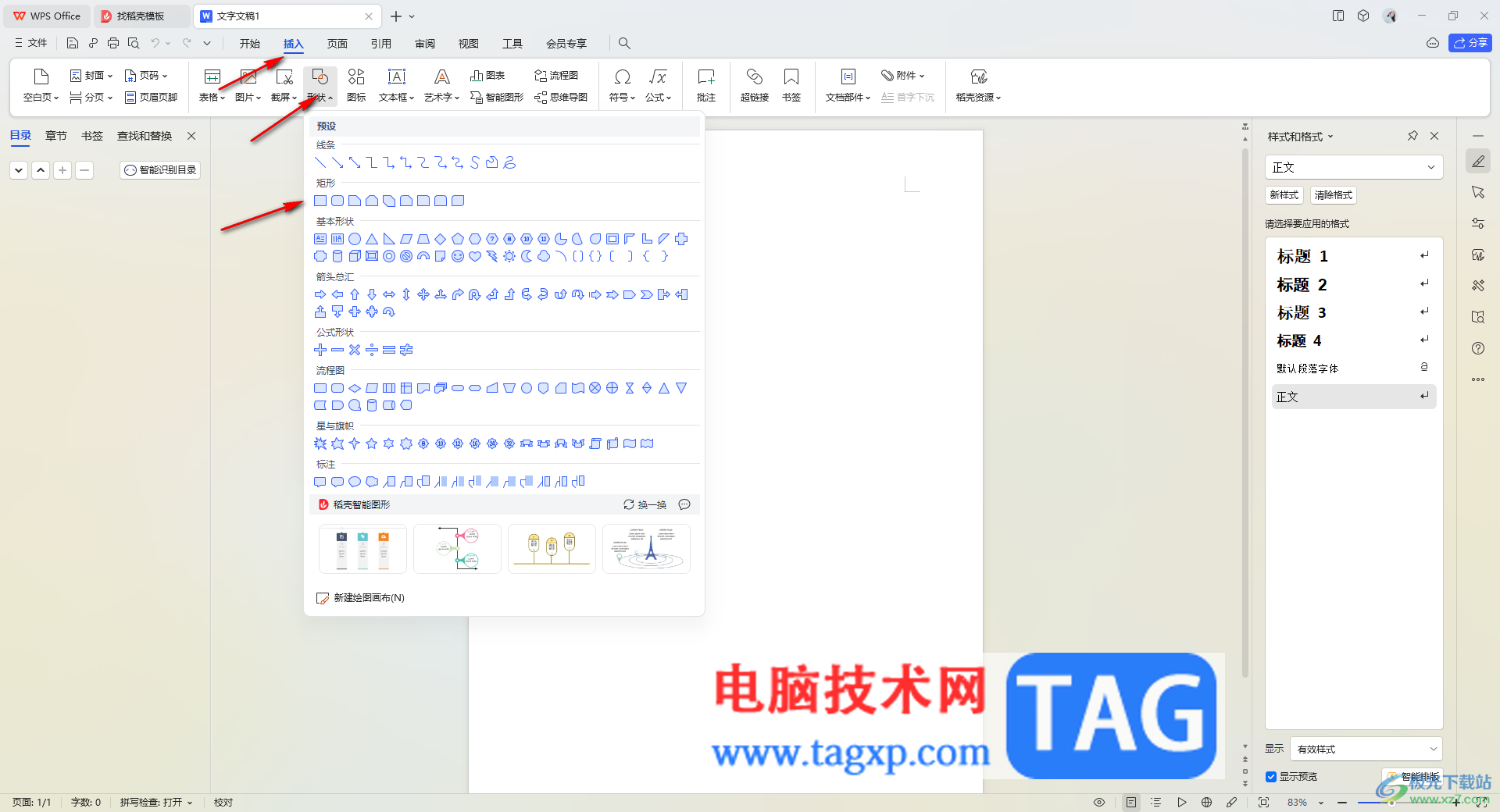Open the Eiffel tower smart graphic thumbnail
Image resolution: width=1500 pixels, height=812 pixels.
click(x=646, y=549)
